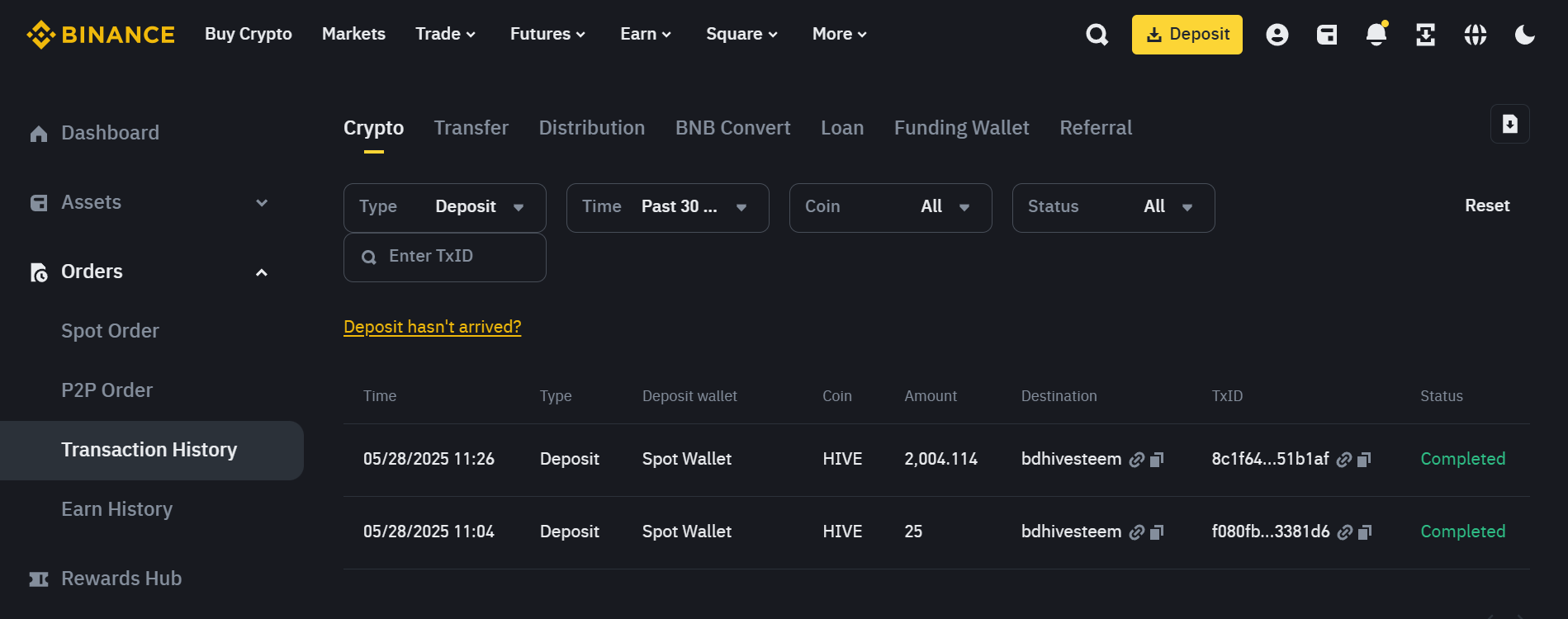1568x619 pixels.
Task: Click the search icon in TxID field
Action: coord(369,258)
